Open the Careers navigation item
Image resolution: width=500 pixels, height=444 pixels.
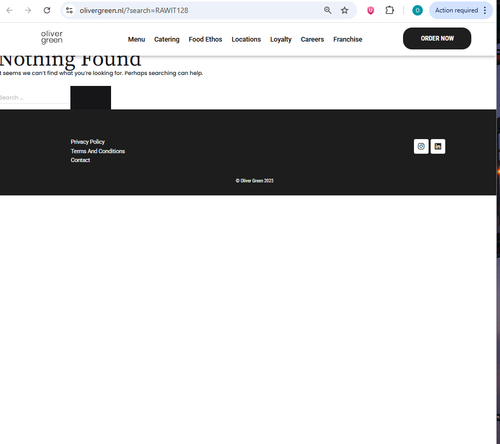click(x=312, y=39)
